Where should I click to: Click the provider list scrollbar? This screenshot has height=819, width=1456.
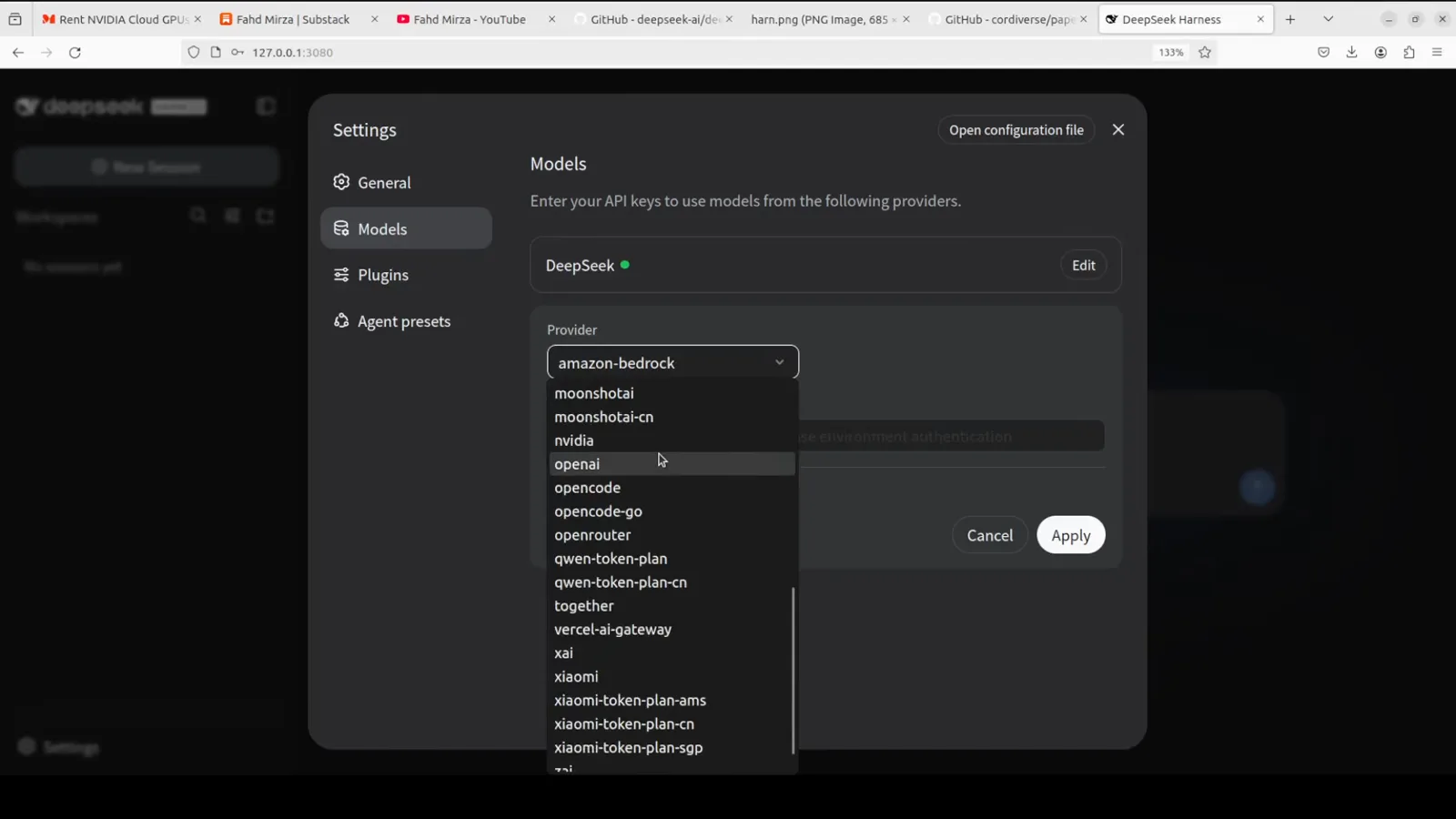pos(794,671)
